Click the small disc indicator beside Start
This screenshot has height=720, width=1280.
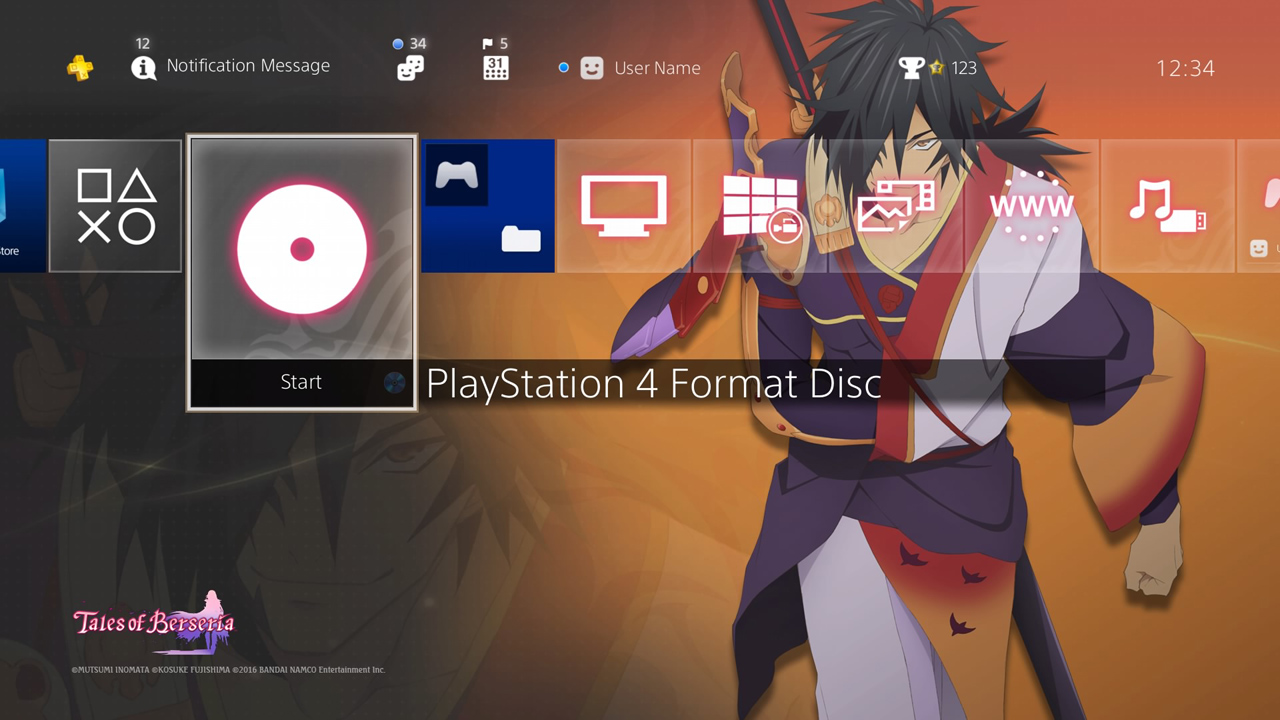(x=395, y=382)
